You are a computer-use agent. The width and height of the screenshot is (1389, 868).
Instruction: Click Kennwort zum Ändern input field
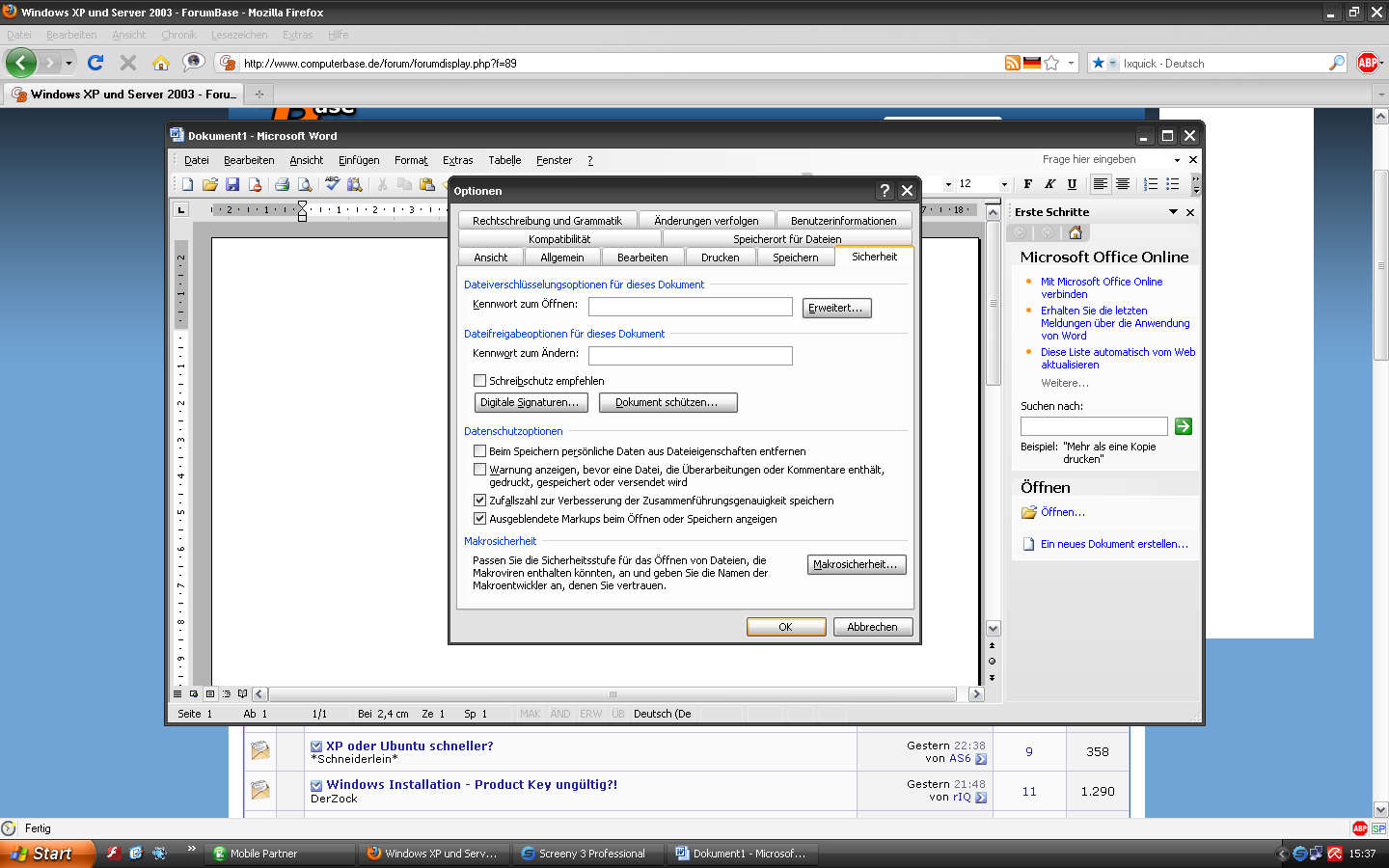tap(691, 356)
